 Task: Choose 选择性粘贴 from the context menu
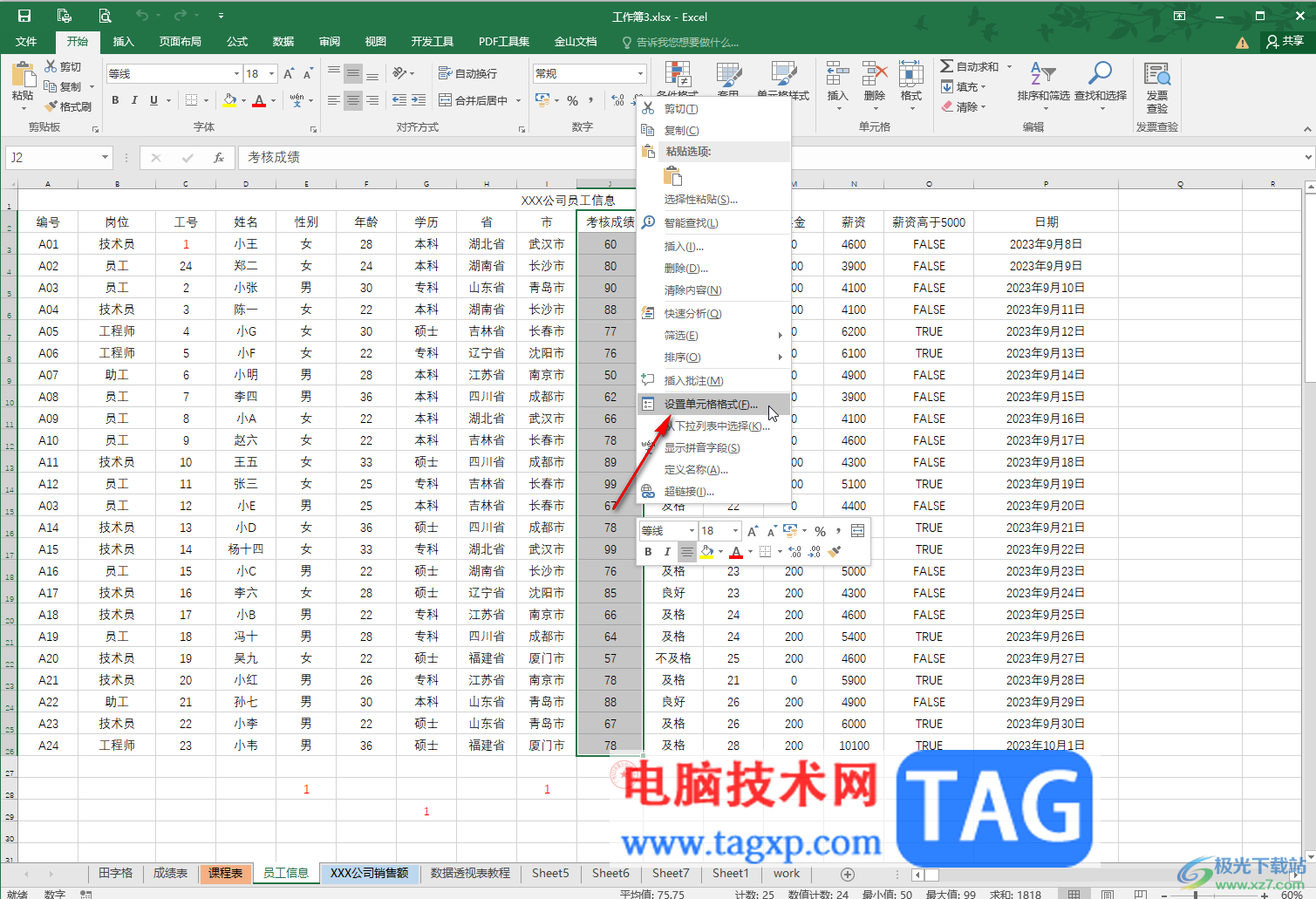713,200
